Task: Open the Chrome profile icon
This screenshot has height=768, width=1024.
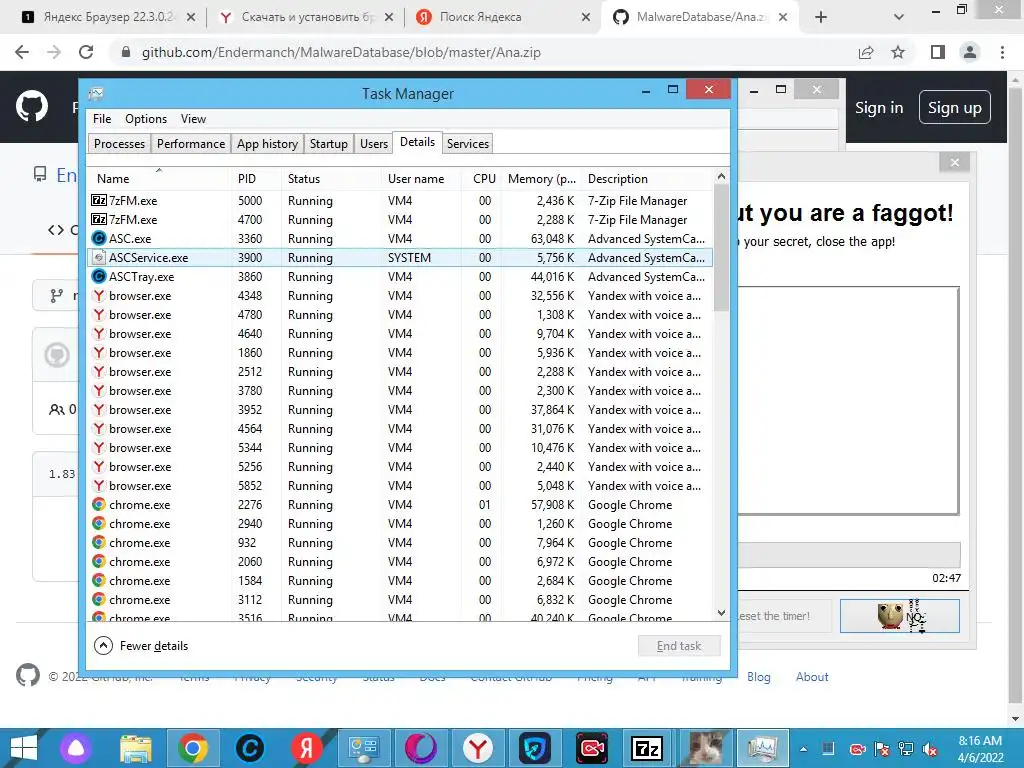Action: pyautogui.click(x=970, y=52)
